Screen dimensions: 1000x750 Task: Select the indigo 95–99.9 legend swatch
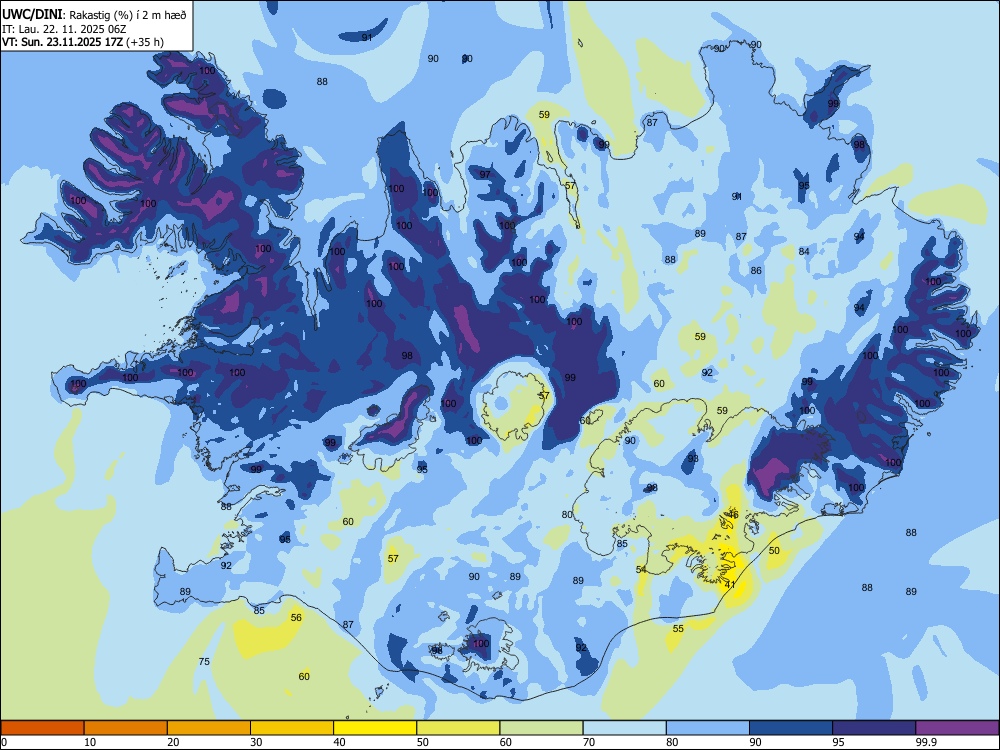coord(874,728)
